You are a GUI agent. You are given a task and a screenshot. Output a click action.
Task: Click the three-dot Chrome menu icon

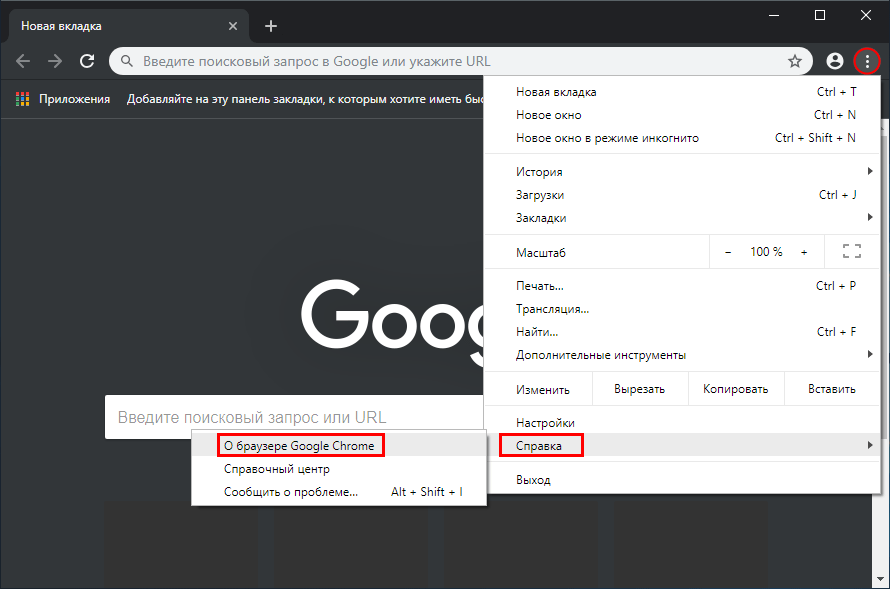(x=866, y=61)
